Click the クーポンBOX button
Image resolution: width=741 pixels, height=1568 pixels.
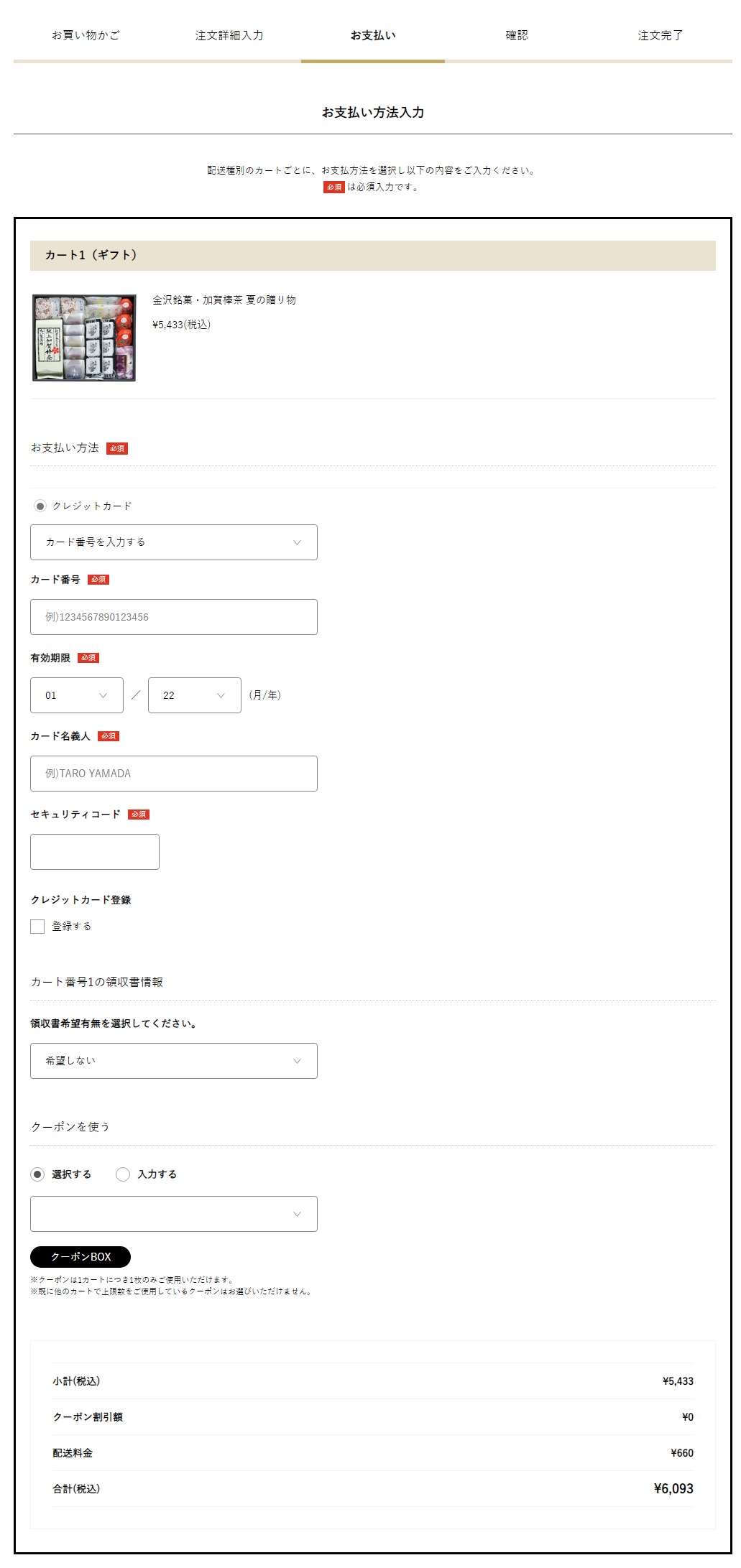point(80,1257)
